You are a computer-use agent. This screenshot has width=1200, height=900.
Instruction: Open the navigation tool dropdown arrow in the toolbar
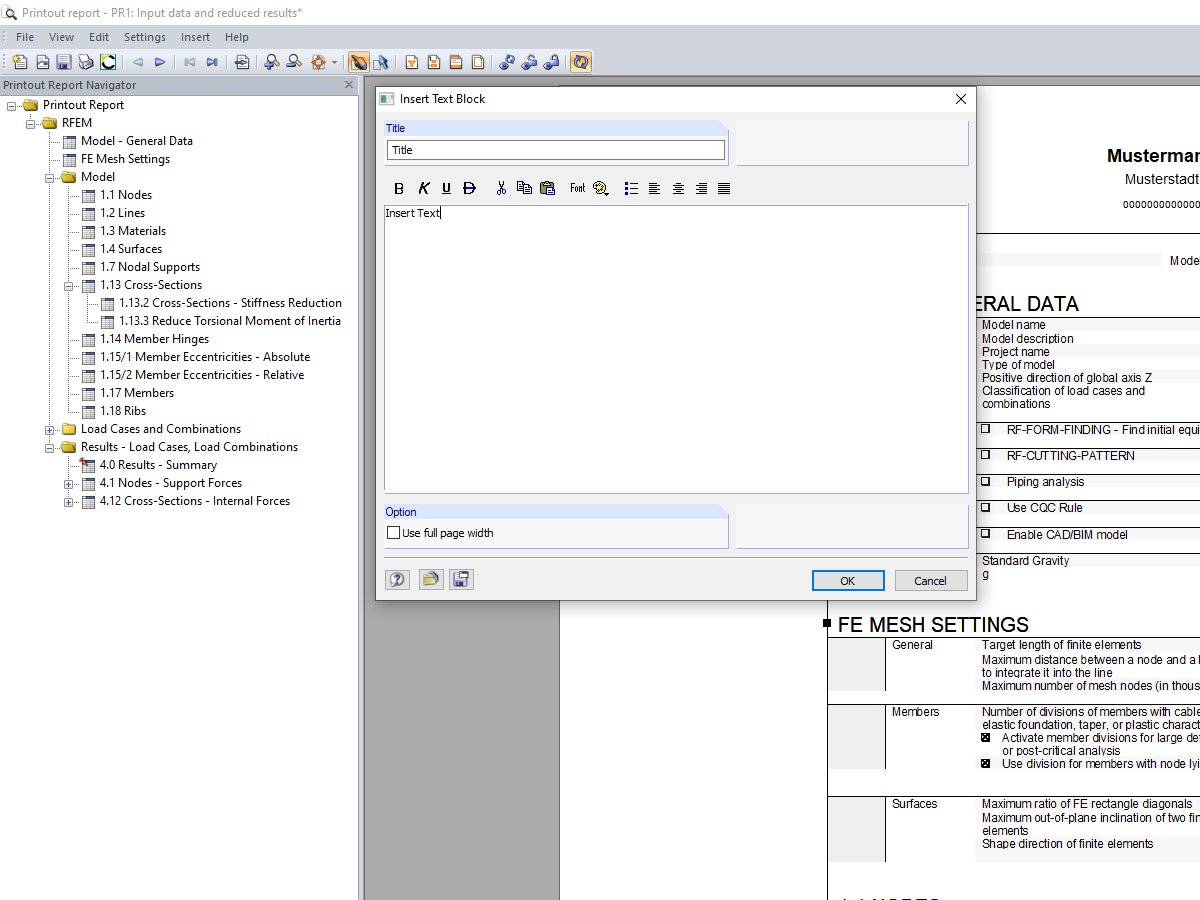[x=334, y=62]
